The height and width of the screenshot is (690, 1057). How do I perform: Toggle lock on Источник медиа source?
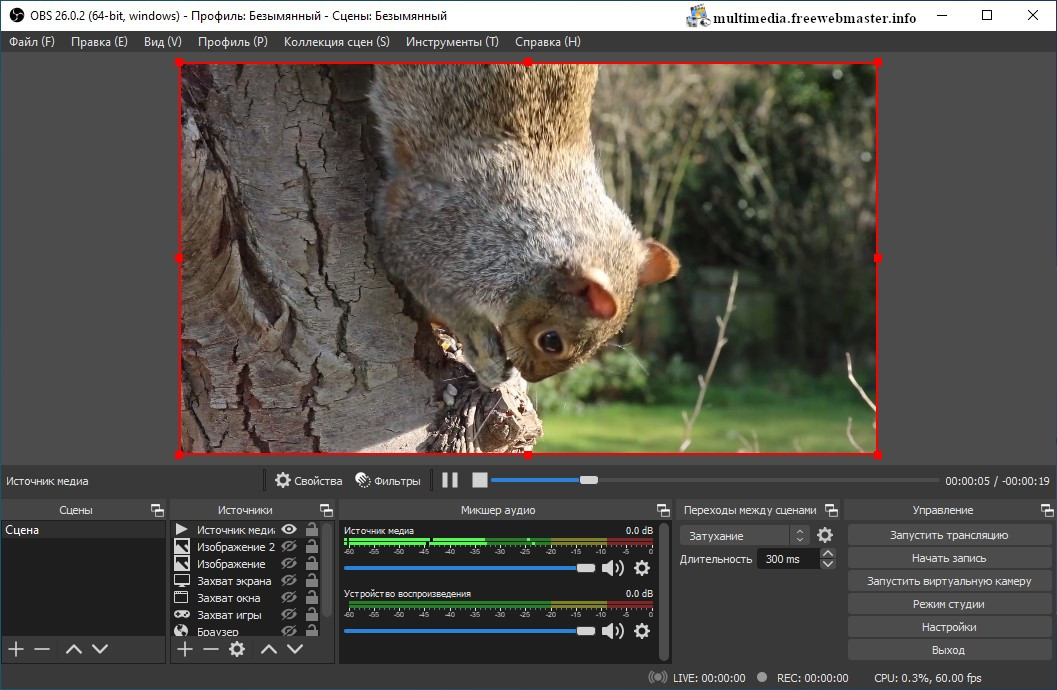(311, 529)
